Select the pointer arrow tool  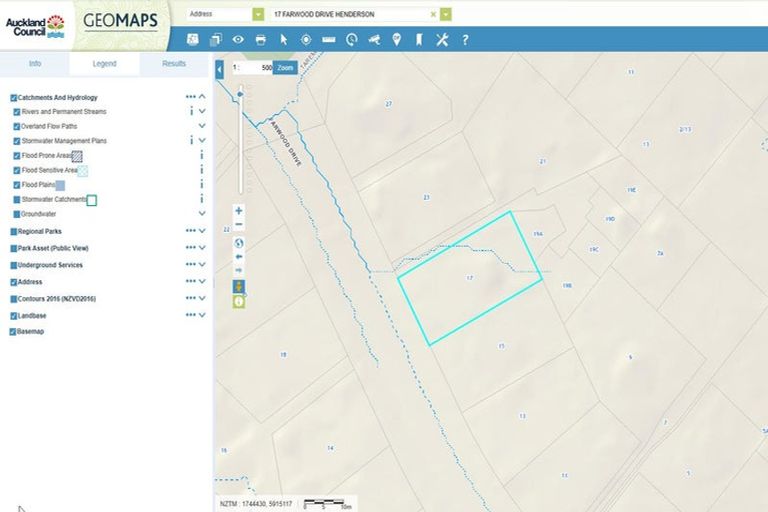pyautogui.click(x=284, y=40)
